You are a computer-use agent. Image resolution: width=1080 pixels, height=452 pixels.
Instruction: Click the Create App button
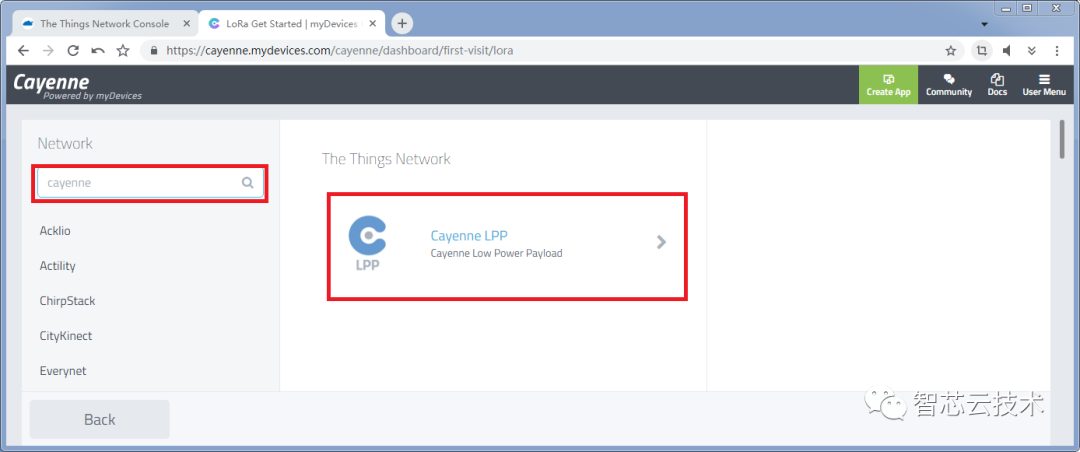888,85
